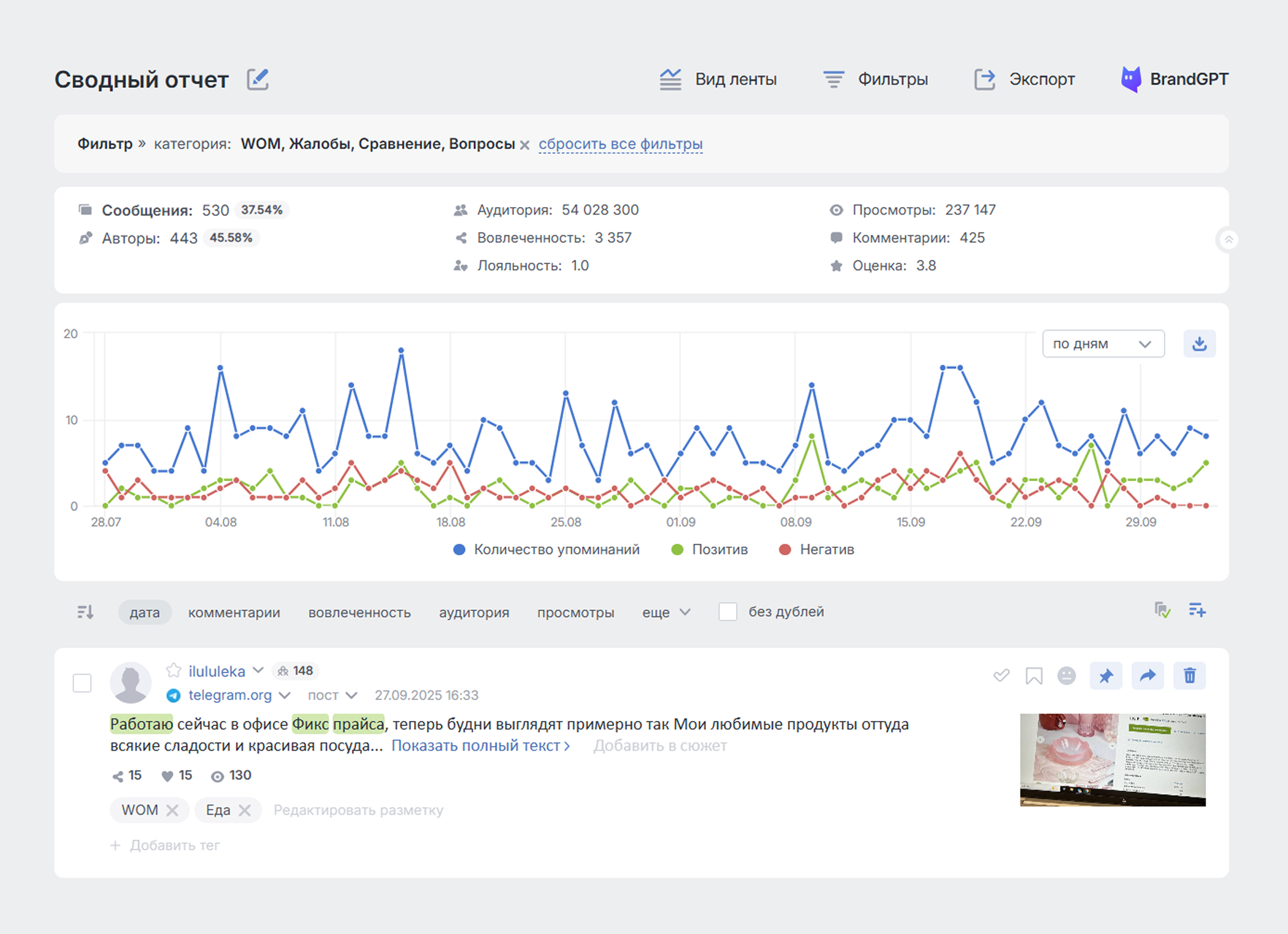The image size is (1288, 934).
Task: Delete the post with trash icon
Action: [x=1189, y=676]
